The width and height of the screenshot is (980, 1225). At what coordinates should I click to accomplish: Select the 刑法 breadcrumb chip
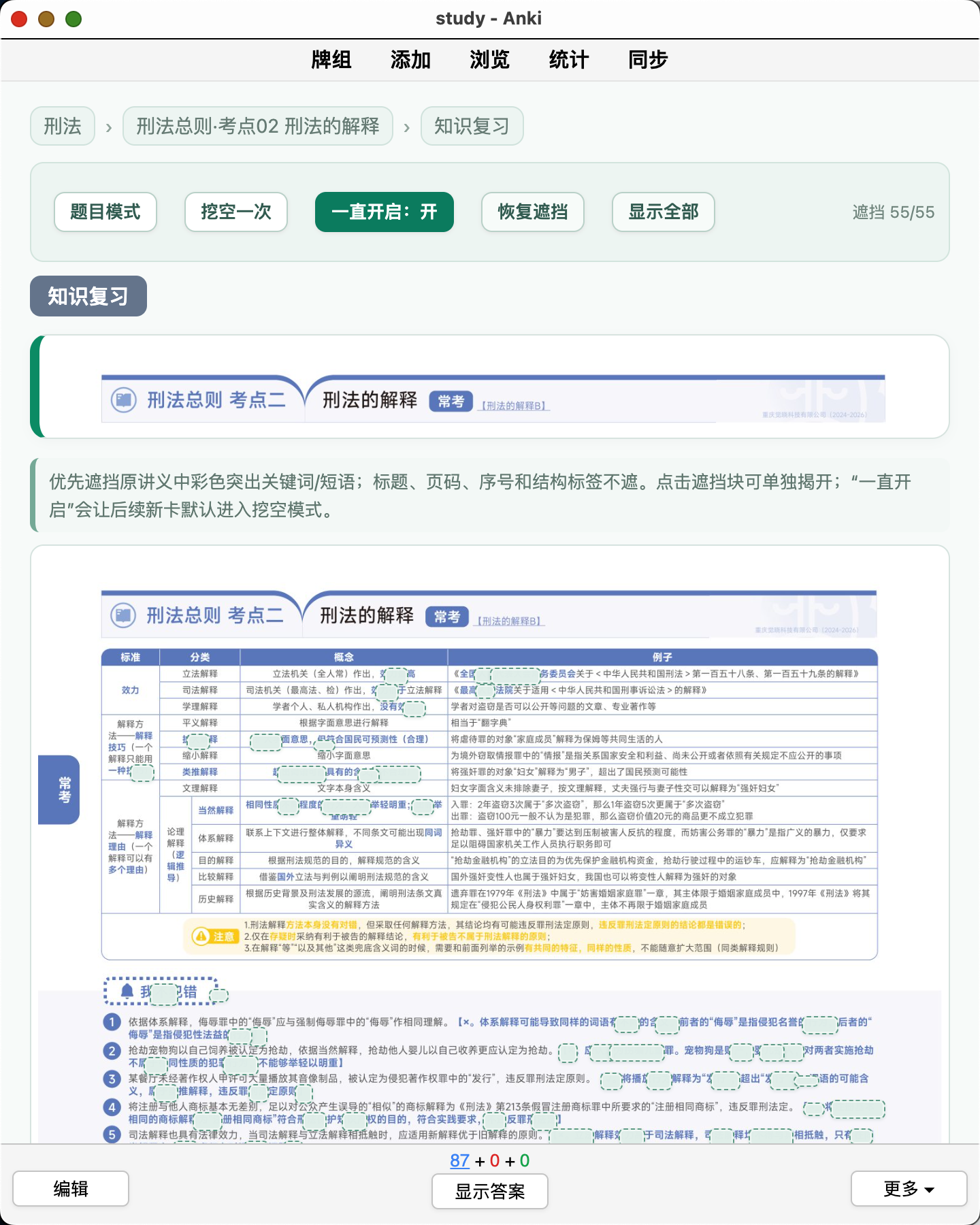(x=63, y=126)
